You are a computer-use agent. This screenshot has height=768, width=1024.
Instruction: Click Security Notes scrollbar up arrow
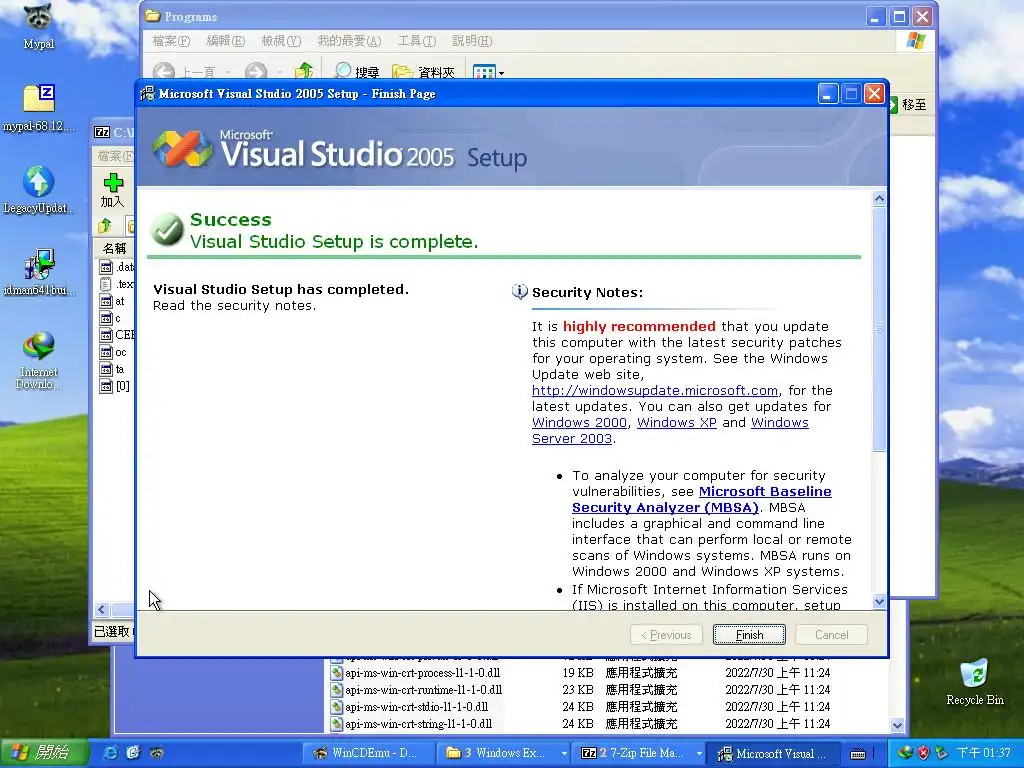[879, 199]
